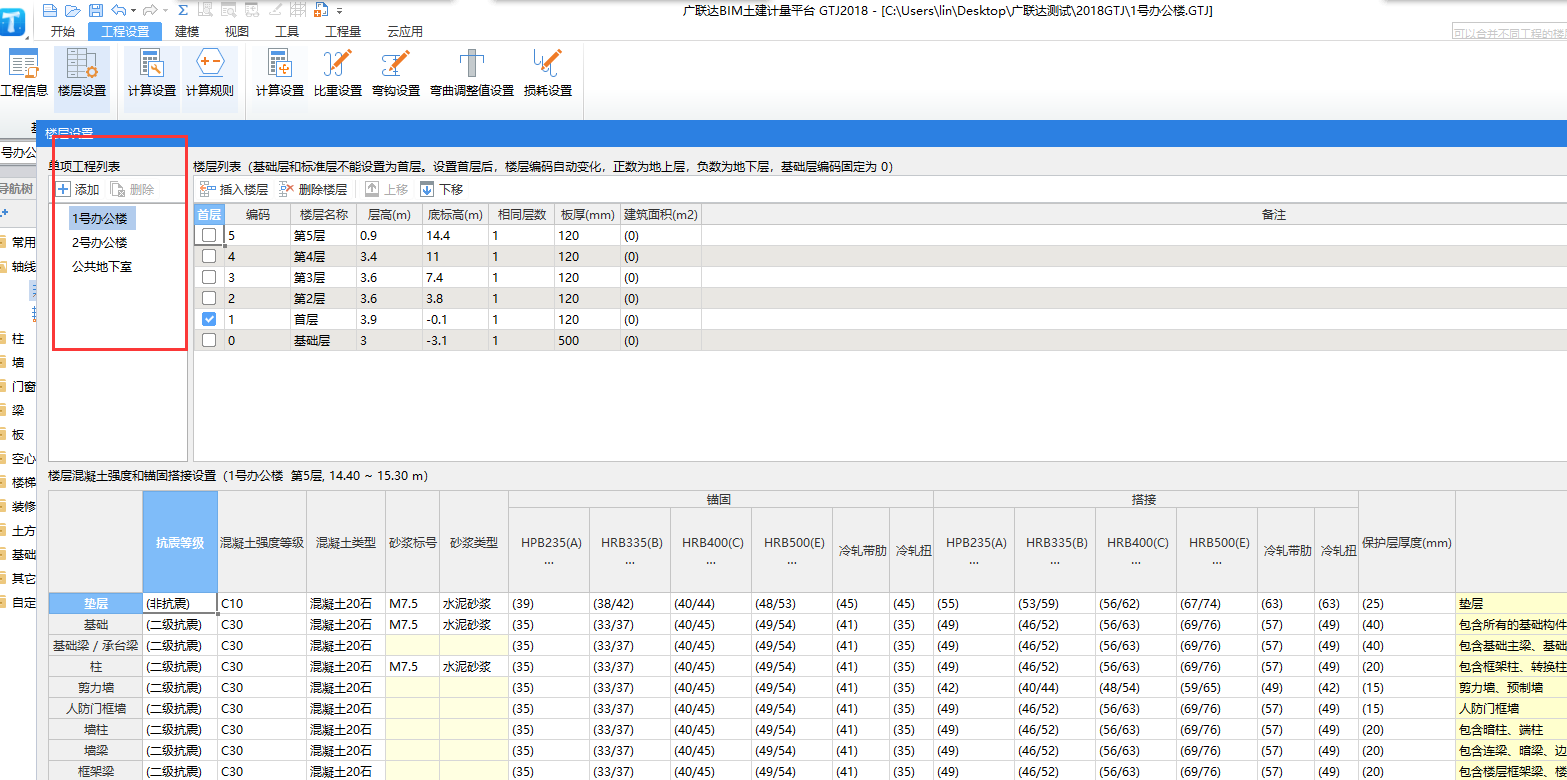Open the undo history dropdown arrow
Viewport: 1567px width, 780px height.
(x=133, y=11)
